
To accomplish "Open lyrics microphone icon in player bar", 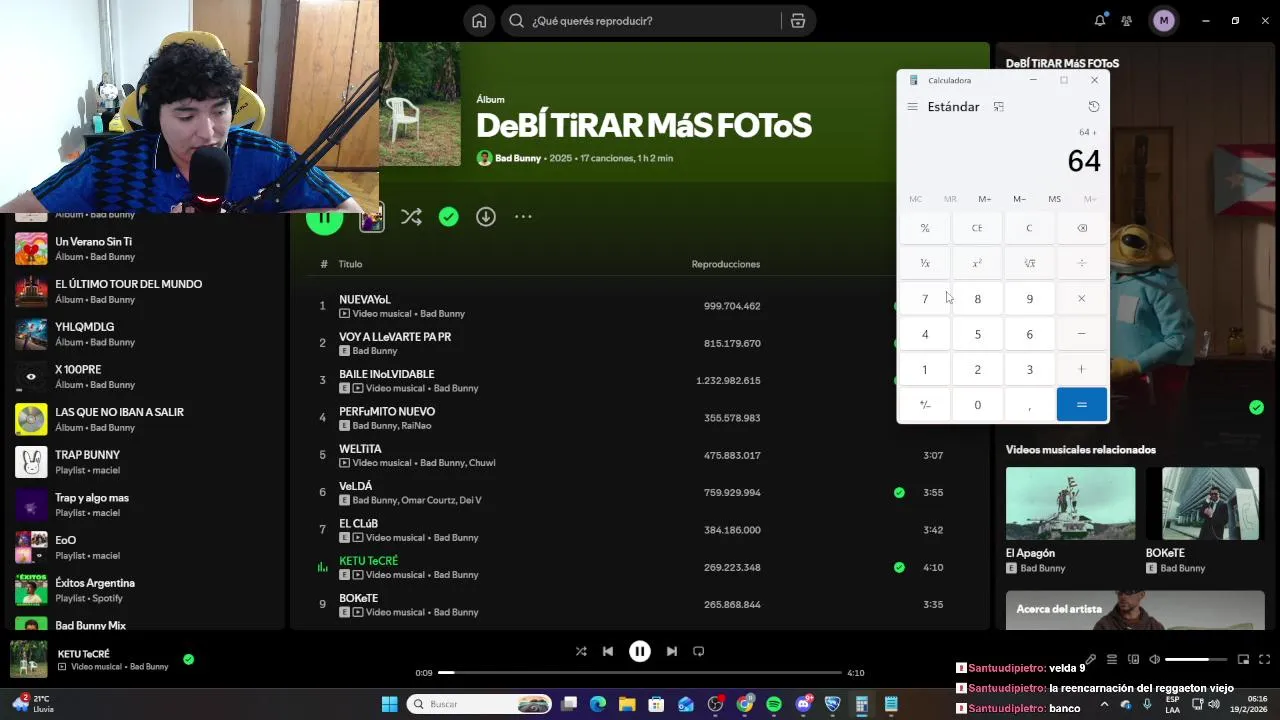I will coord(1091,659).
